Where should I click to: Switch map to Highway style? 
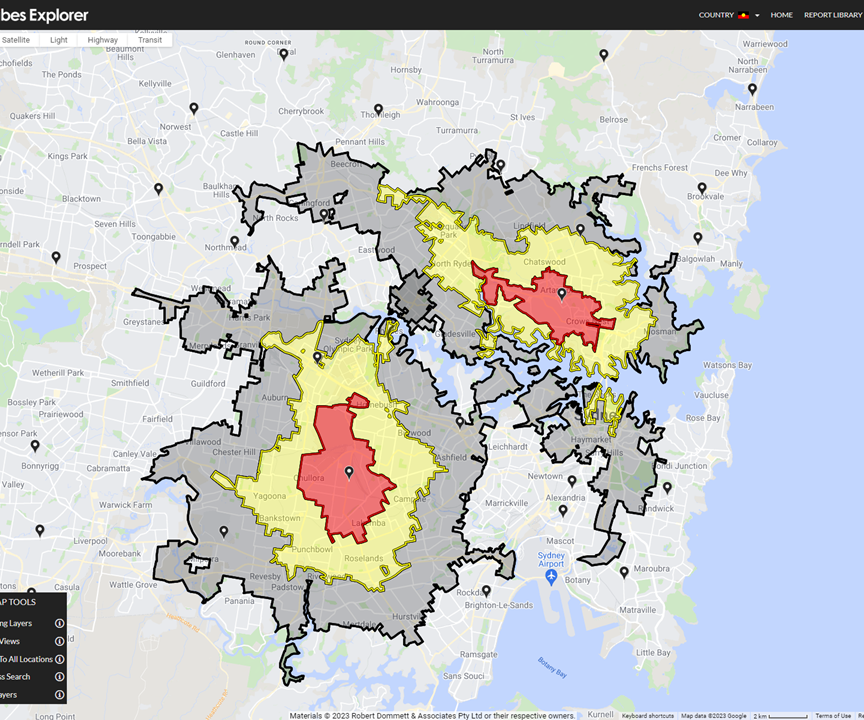coord(102,40)
